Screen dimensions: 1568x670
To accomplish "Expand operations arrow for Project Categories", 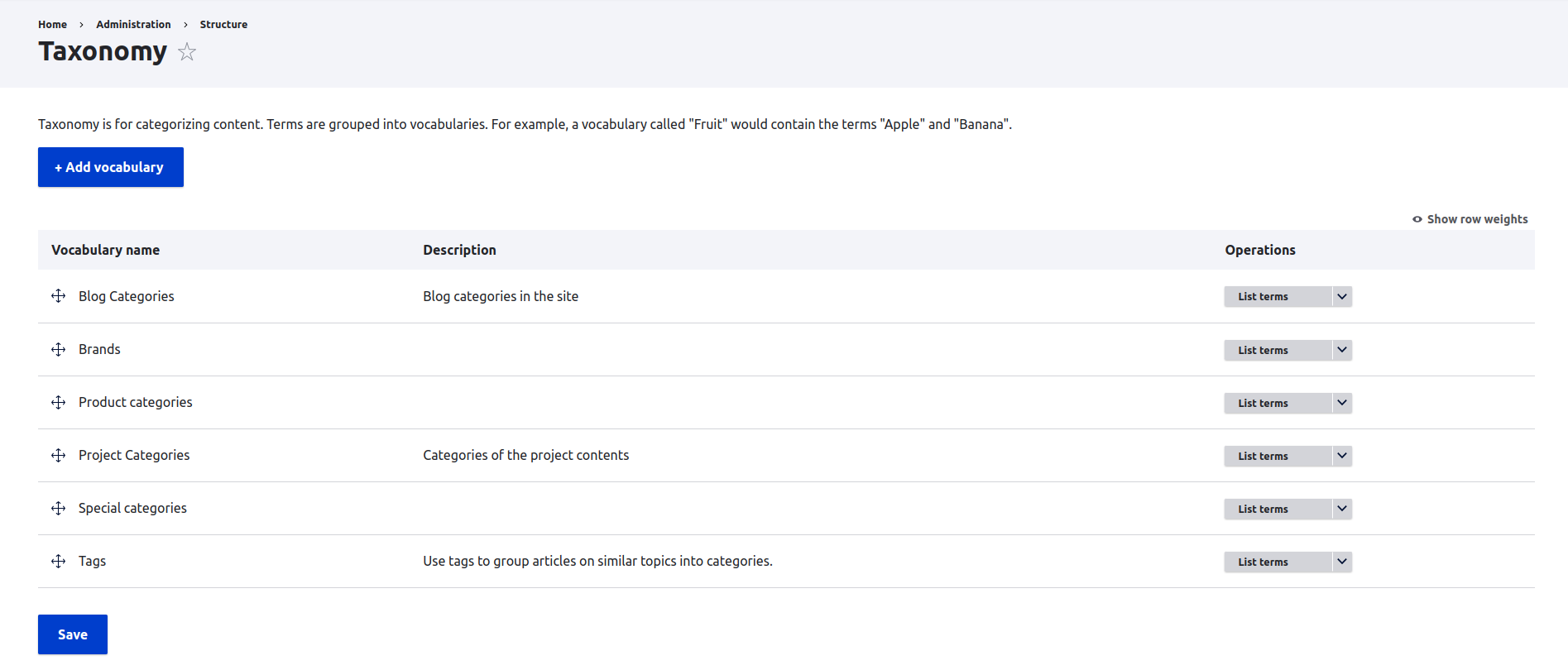I will [x=1341, y=456].
